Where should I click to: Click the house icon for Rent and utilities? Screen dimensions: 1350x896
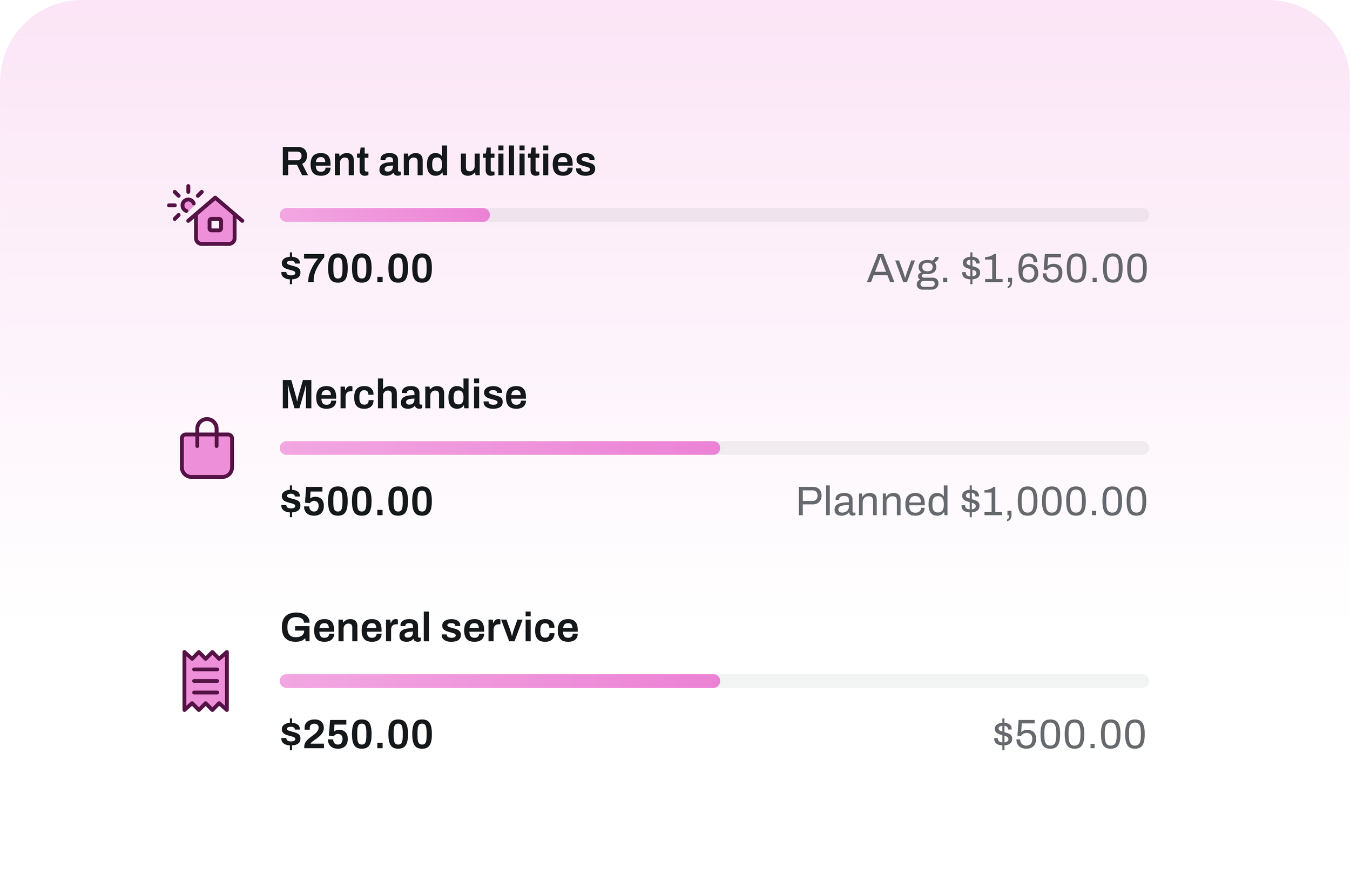(x=206, y=215)
